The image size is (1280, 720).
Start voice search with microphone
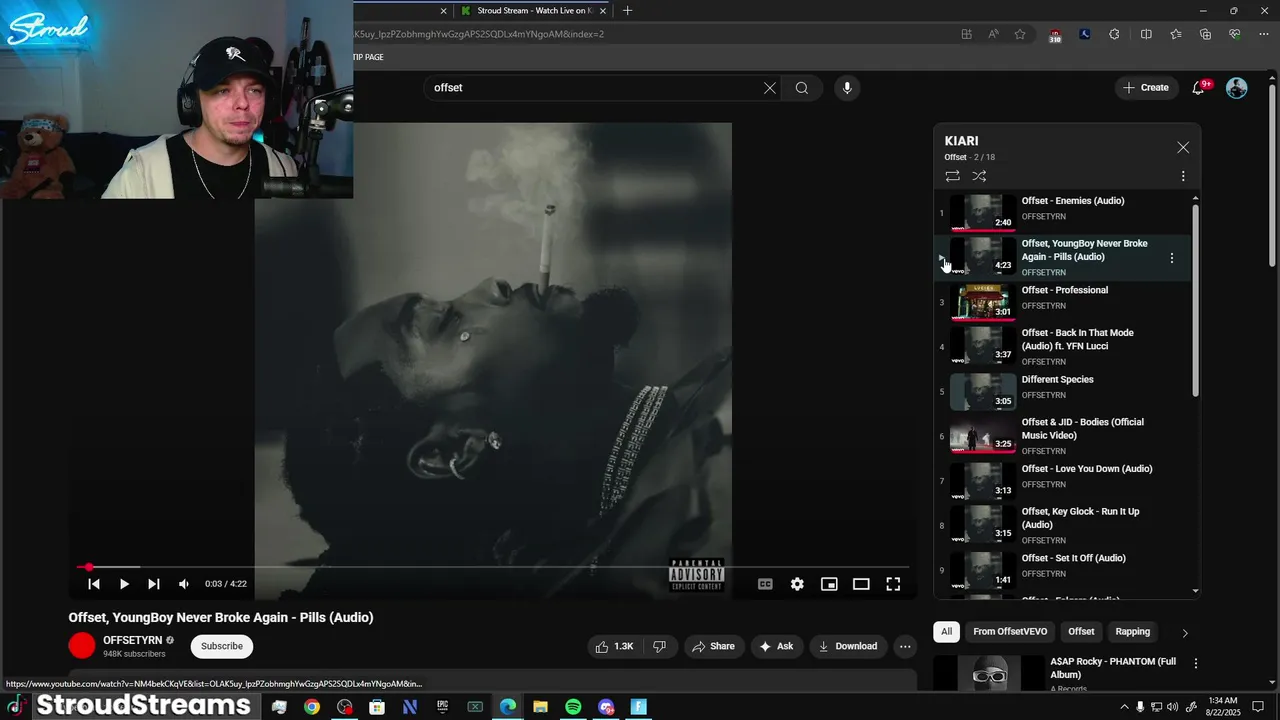point(847,88)
